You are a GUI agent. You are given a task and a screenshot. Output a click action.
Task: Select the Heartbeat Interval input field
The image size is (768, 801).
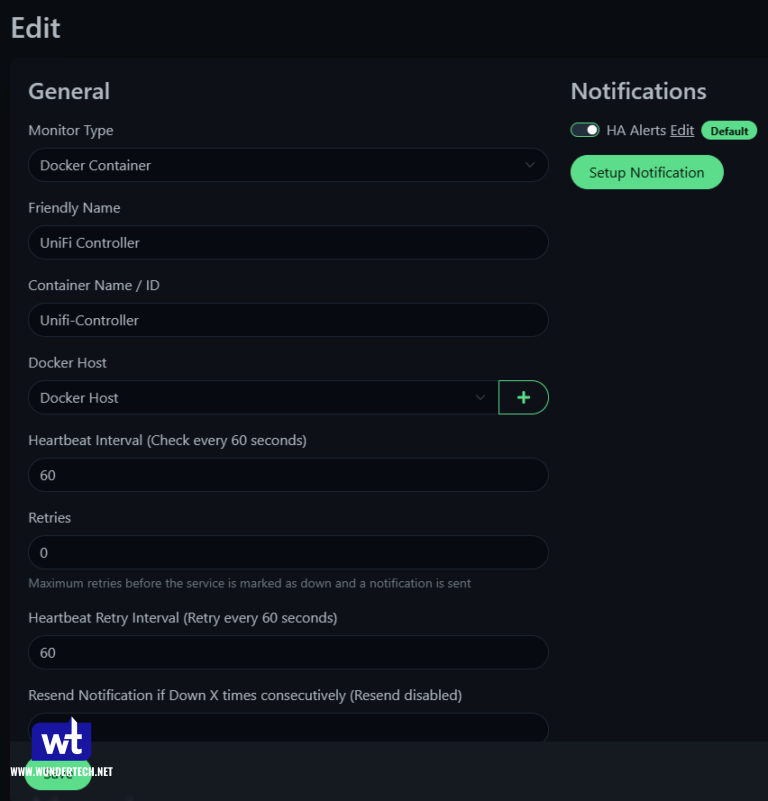click(288, 475)
